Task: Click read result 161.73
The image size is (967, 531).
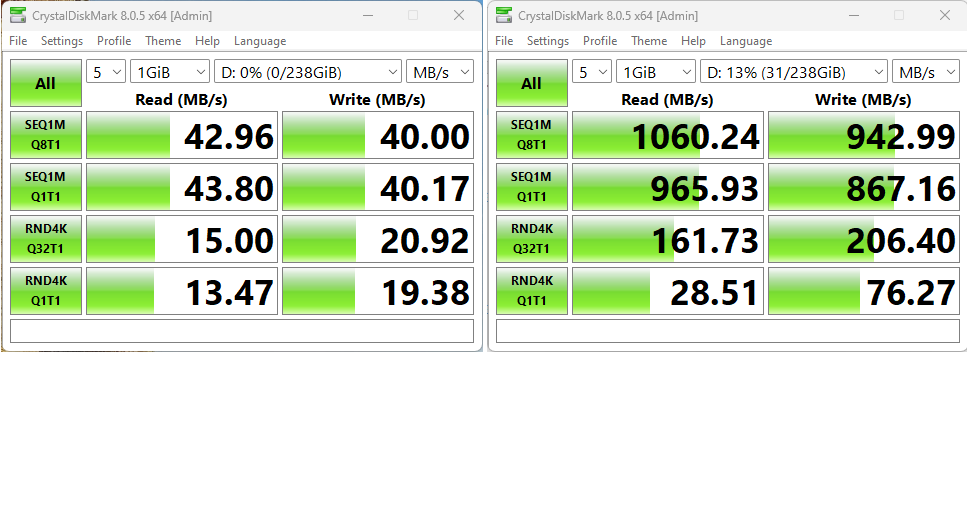Action: pos(668,239)
